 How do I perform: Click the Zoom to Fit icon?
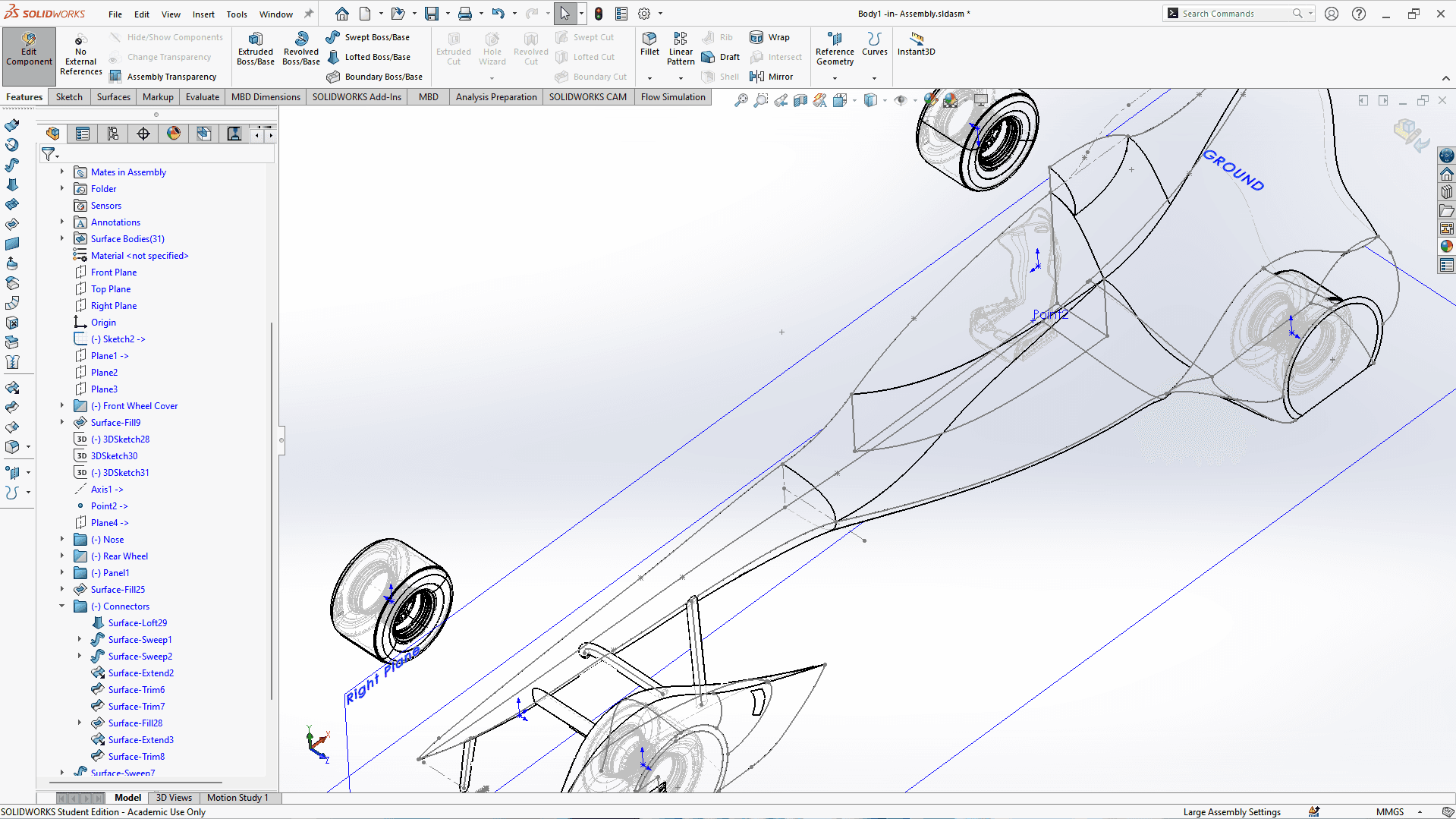point(741,100)
